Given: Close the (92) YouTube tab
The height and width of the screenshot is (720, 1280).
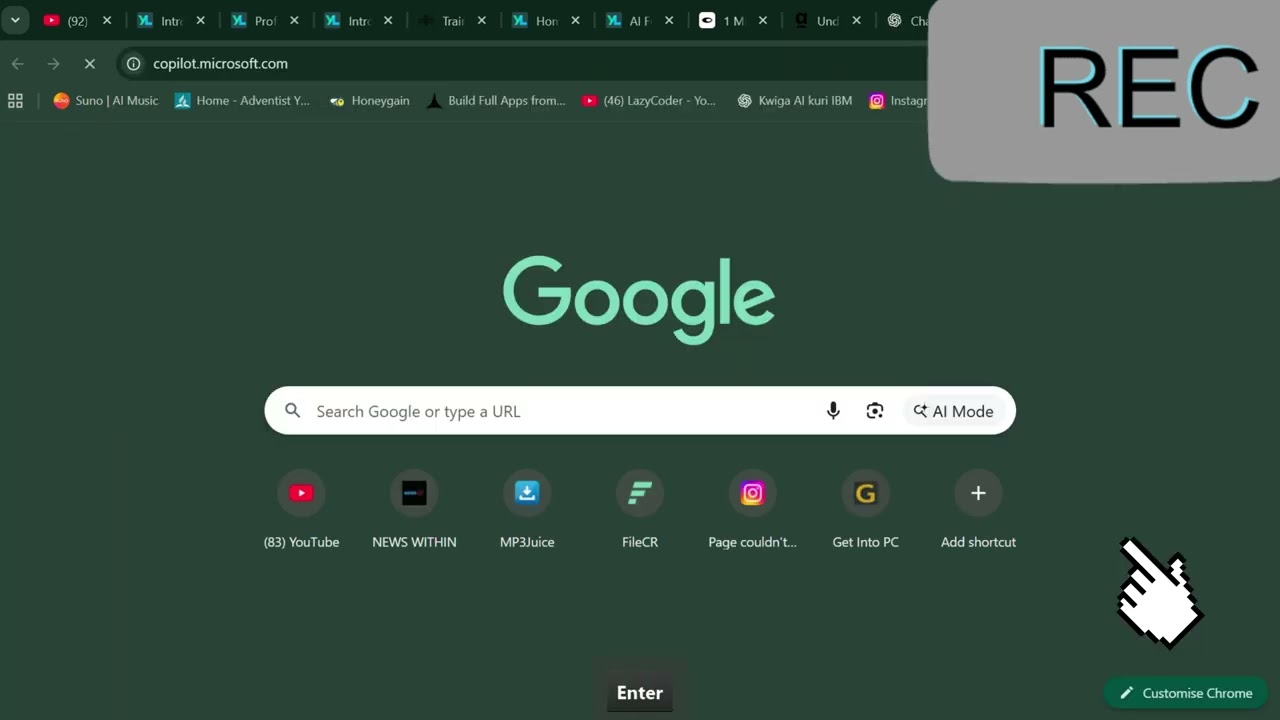Looking at the screenshot, I should pos(107,20).
